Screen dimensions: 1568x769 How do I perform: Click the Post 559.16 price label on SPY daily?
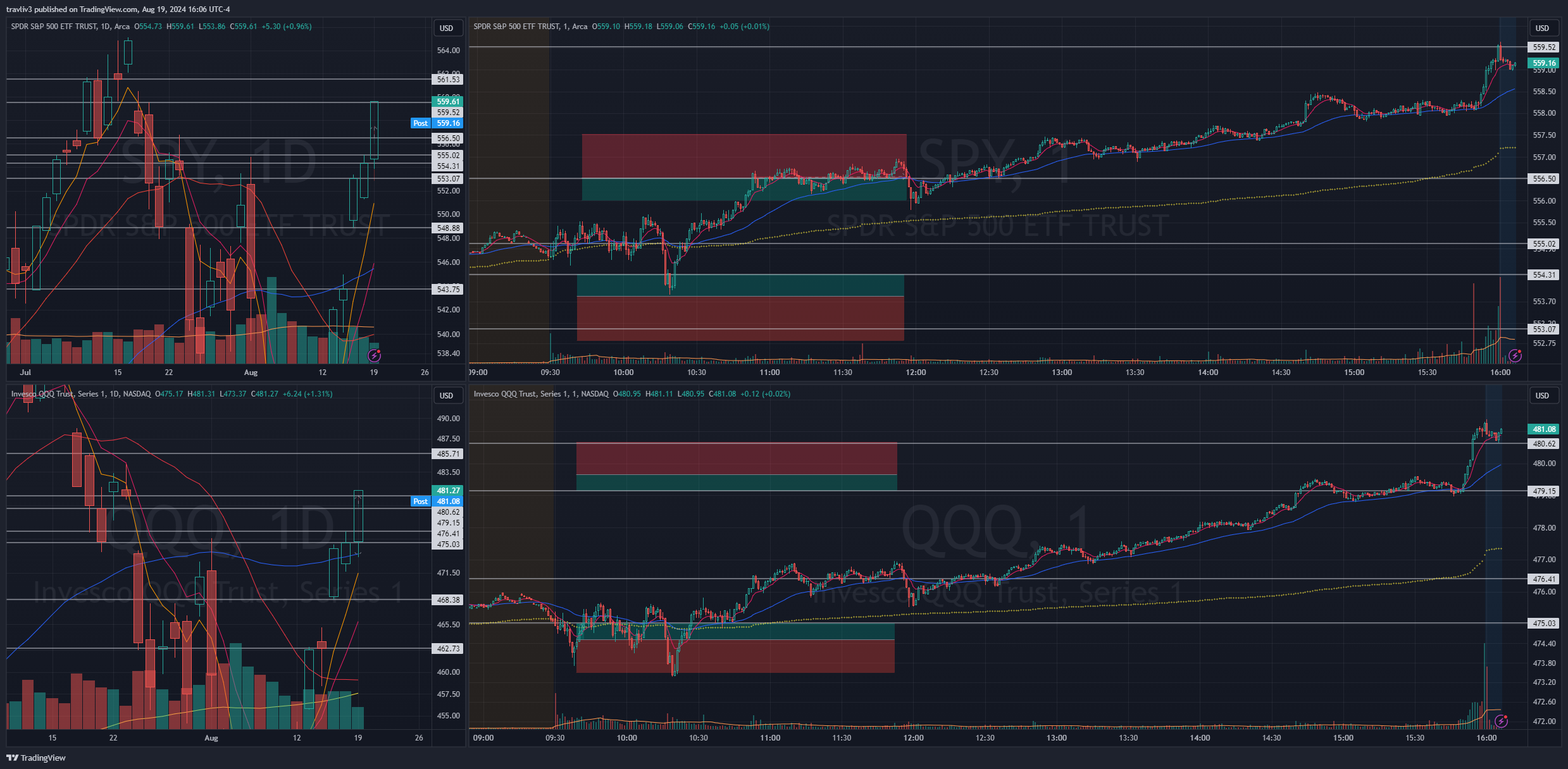point(437,123)
